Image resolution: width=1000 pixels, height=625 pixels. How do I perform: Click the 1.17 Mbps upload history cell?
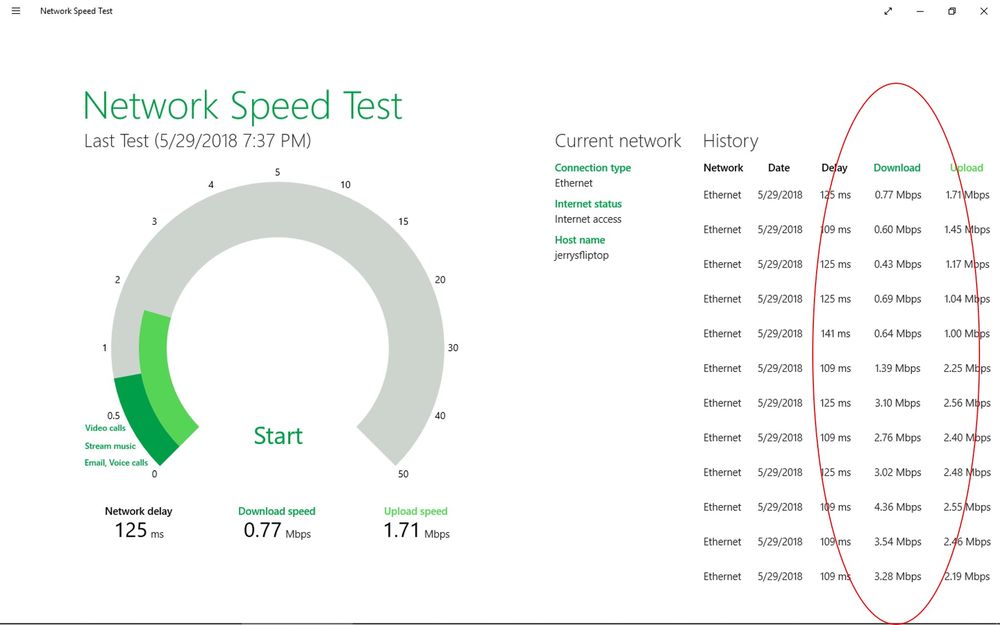pos(967,264)
